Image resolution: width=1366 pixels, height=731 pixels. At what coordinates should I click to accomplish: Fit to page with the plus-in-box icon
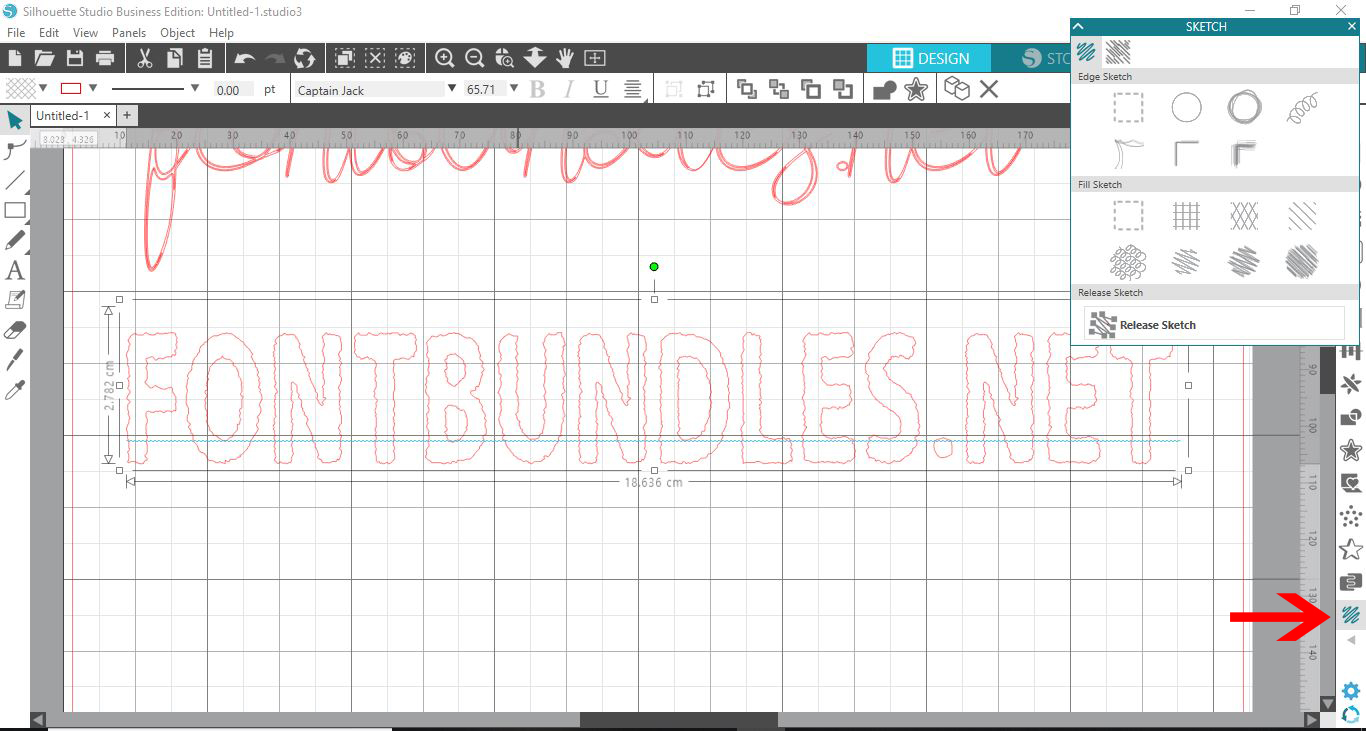point(595,58)
